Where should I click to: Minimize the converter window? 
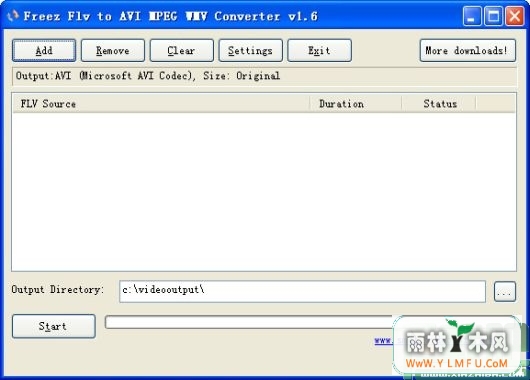[472, 16]
